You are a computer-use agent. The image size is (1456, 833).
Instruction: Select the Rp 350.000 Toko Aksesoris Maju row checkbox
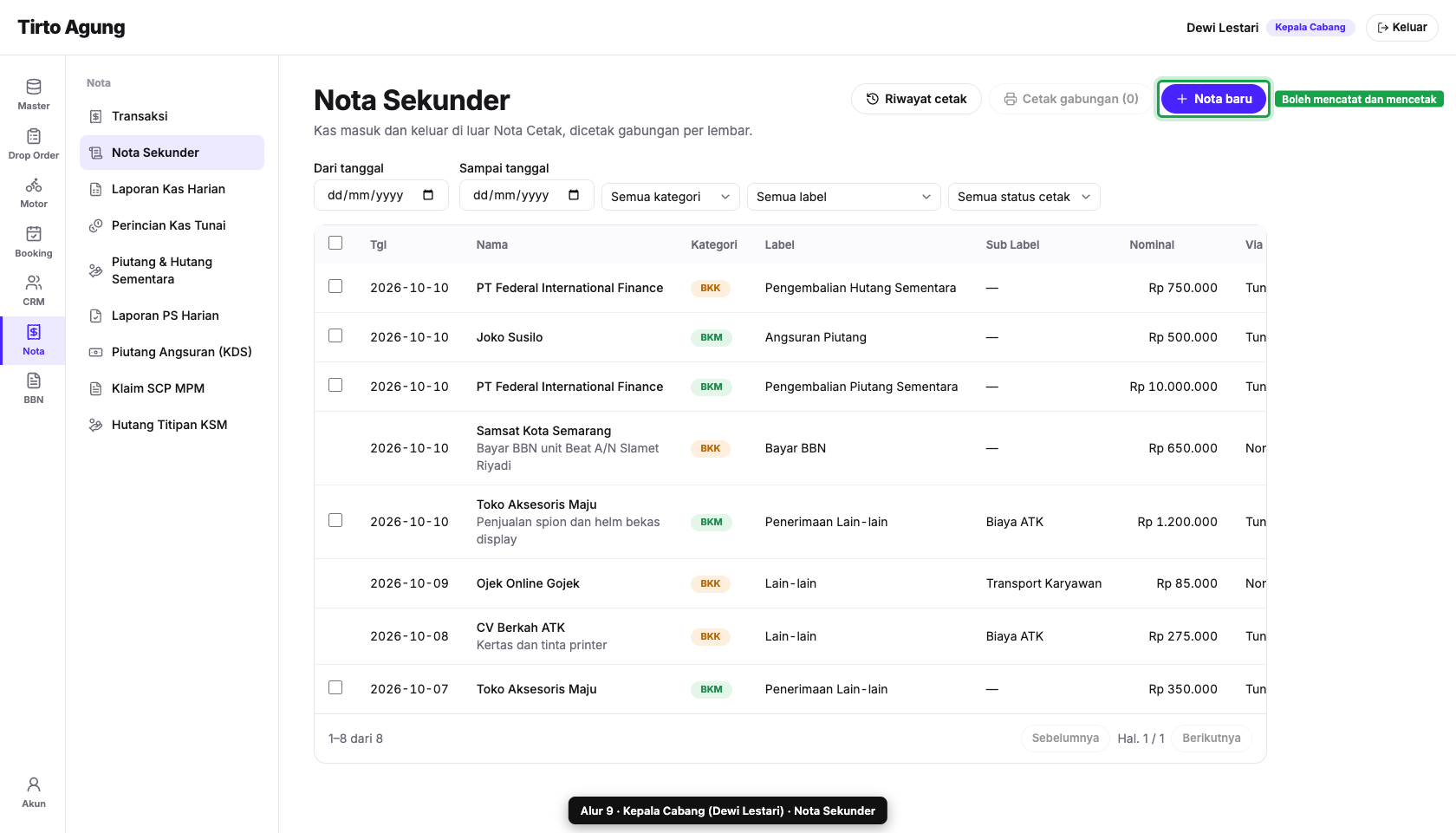pos(335,687)
